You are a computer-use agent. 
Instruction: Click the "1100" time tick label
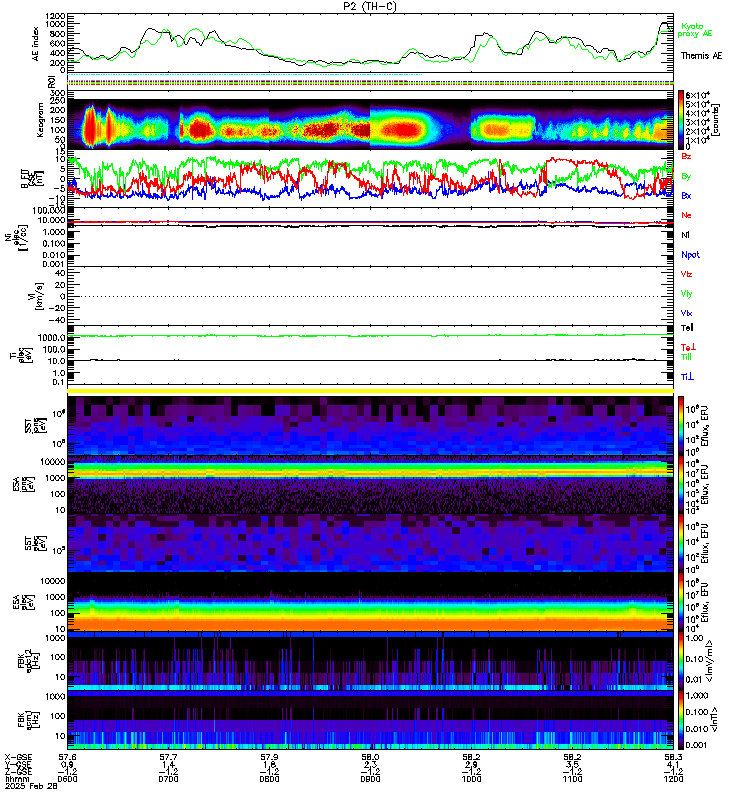(x=572, y=779)
